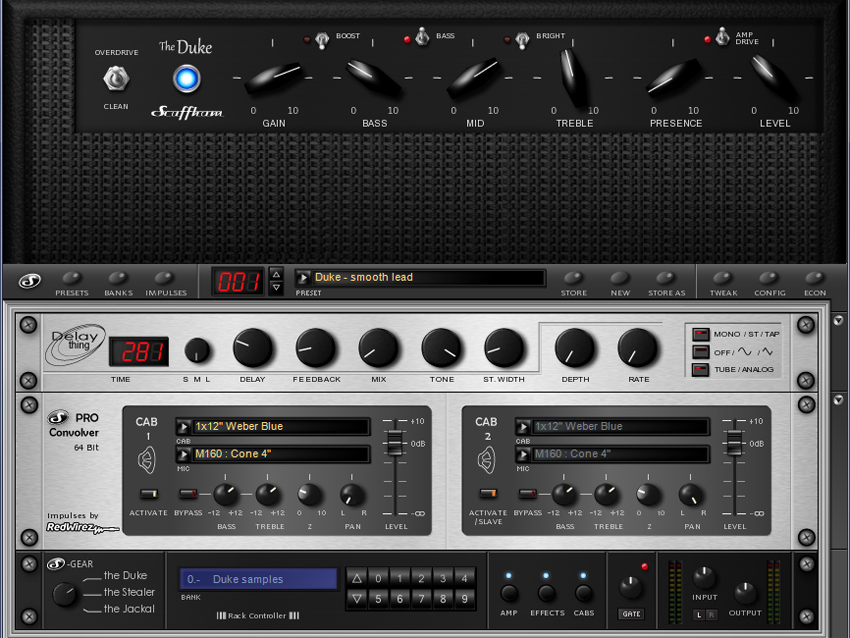The height and width of the screenshot is (638, 850).
Task: Click the Store As button
Action: tap(667, 279)
